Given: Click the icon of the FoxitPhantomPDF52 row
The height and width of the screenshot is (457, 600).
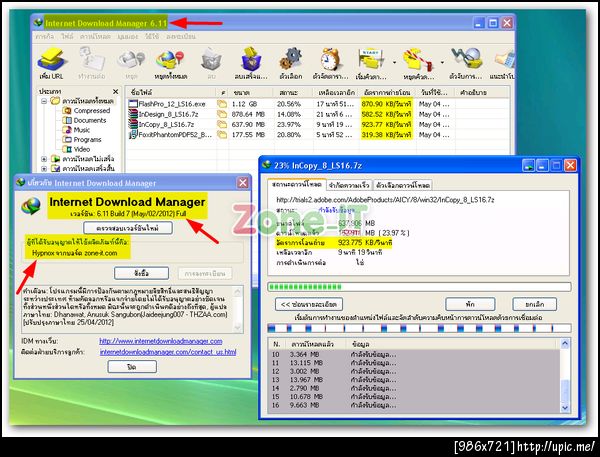Looking at the screenshot, I should [133, 134].
